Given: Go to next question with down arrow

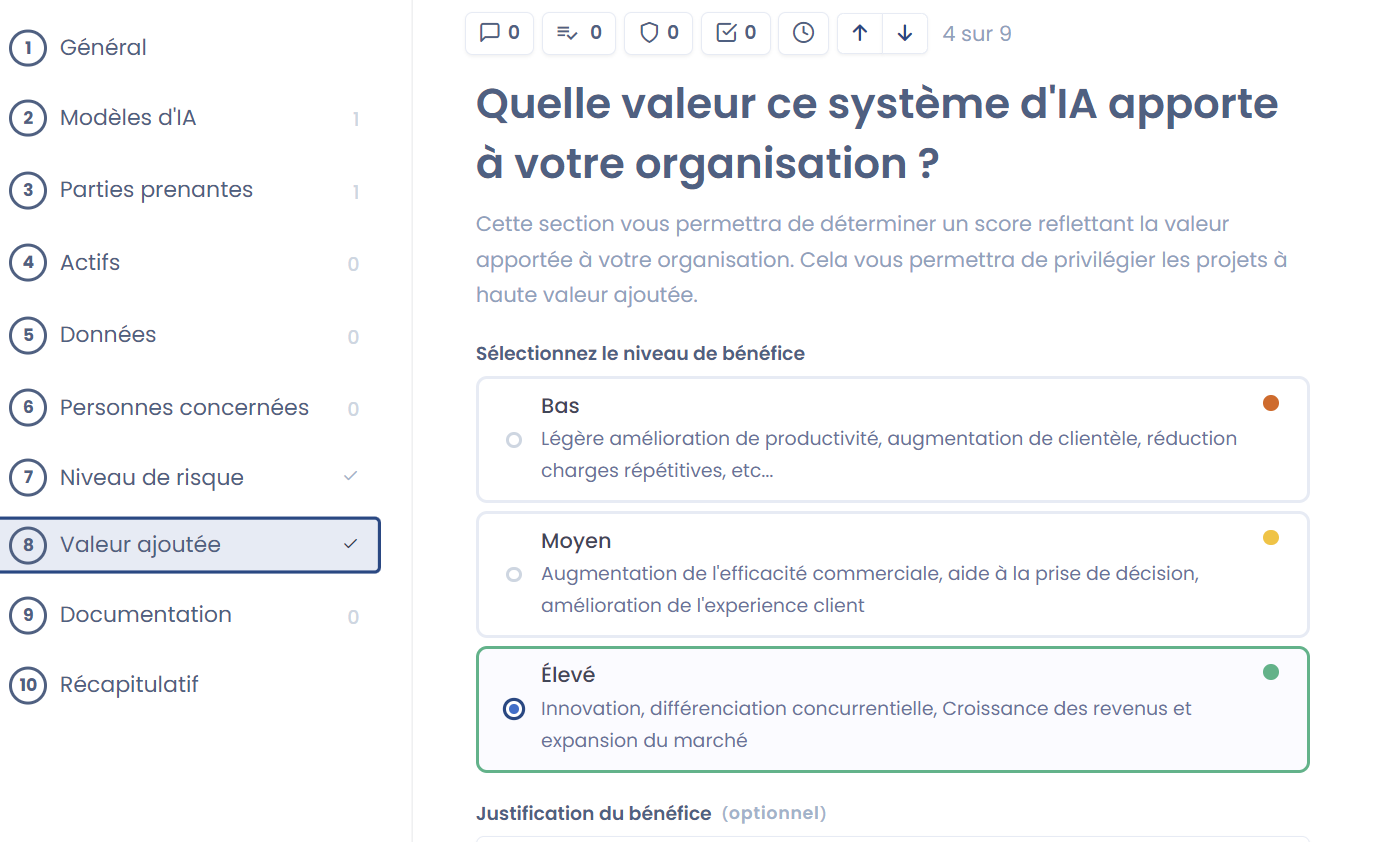Looking at the screenshot, I should 905,33.
